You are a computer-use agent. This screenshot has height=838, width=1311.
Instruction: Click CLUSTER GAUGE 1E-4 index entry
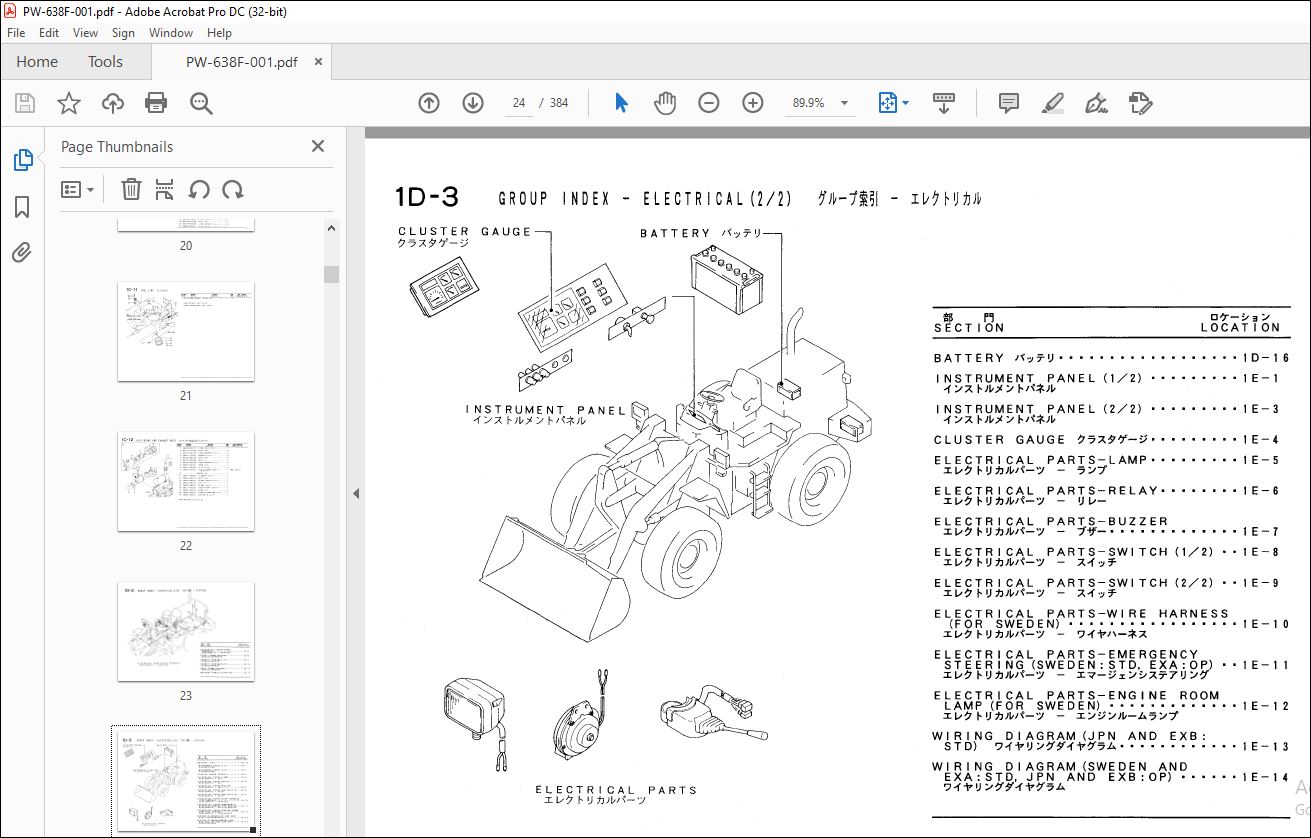point(1107,440)
